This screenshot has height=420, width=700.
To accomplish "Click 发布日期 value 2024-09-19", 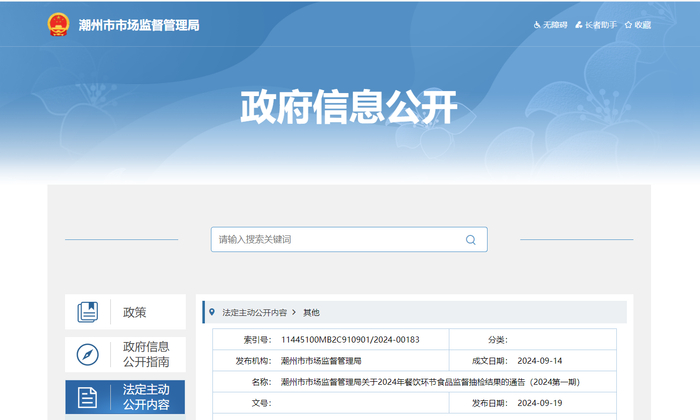I will click(540, 403).
